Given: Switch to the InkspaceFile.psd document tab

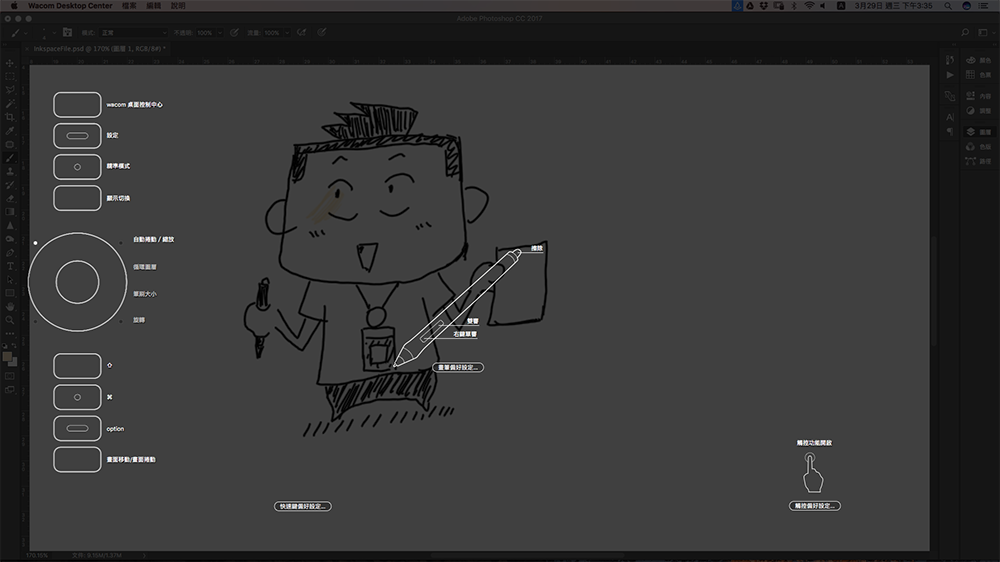Looking at the screenshot, I should pyautogui.click(x=96, y=48).
